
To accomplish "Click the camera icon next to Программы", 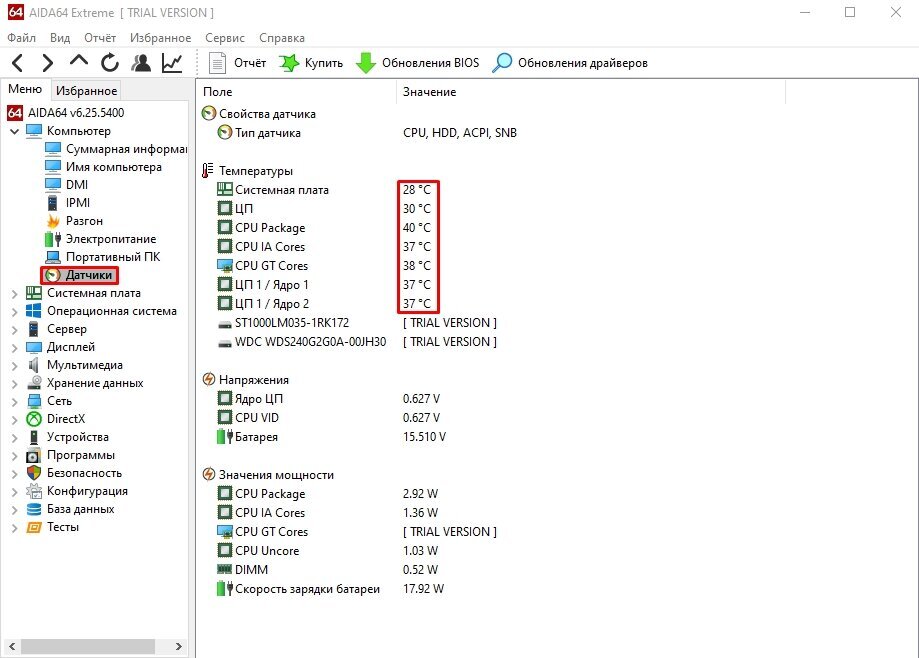I will click(x=34, y=455).
